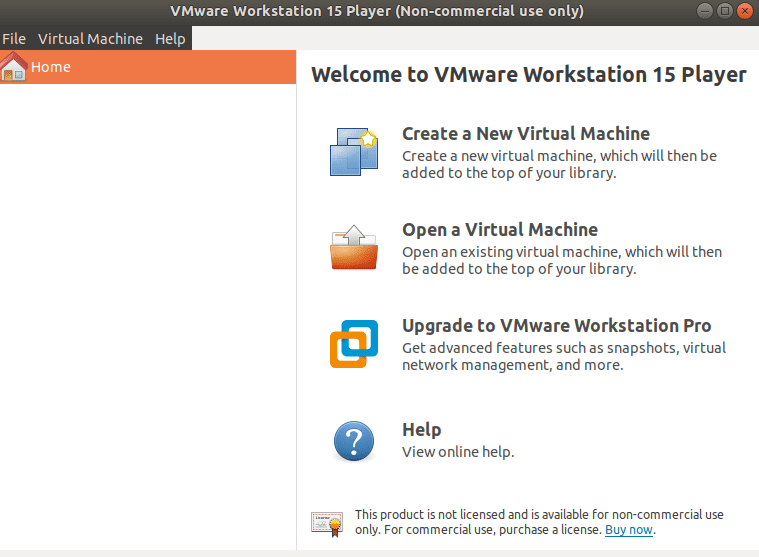Image resolution: width=759 pixels, height=557 pixels.
Task: Open the Virtual Machine menu
Action: pyautogui.click(x=91, y=39)
